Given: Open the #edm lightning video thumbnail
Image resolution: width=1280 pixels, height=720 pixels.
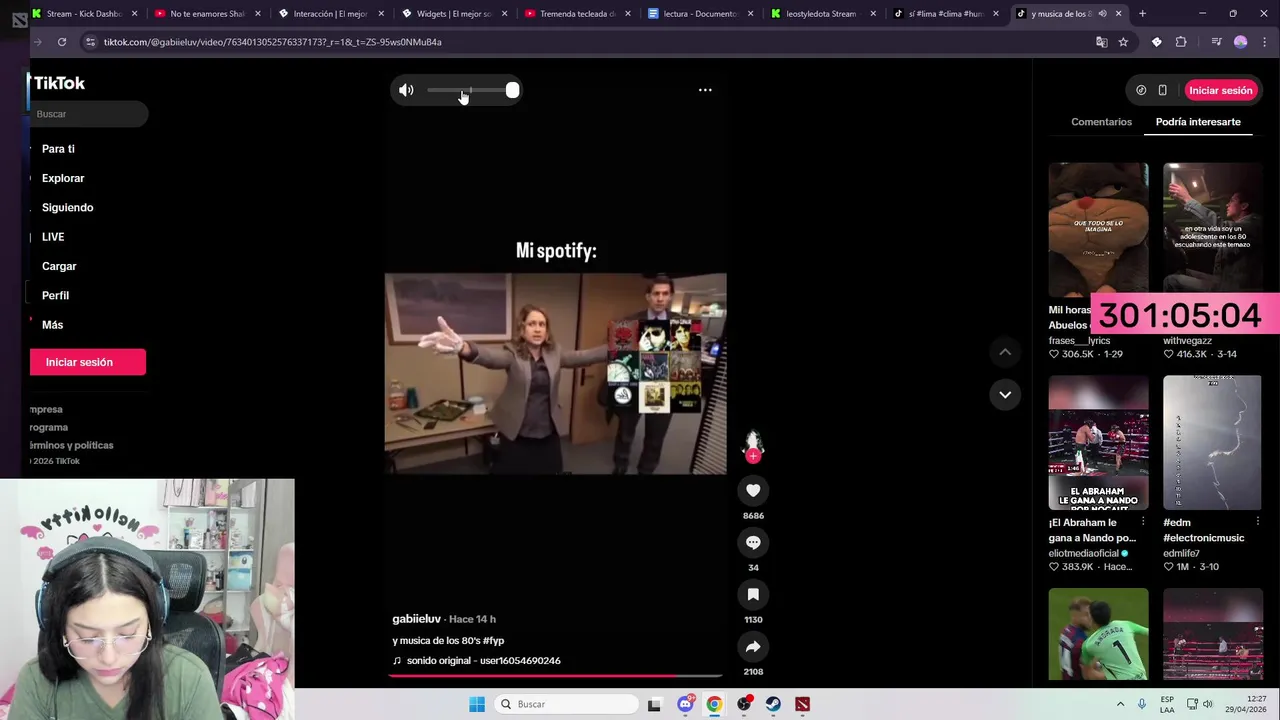Looking at the screenshot, I should click(1212, 442).
